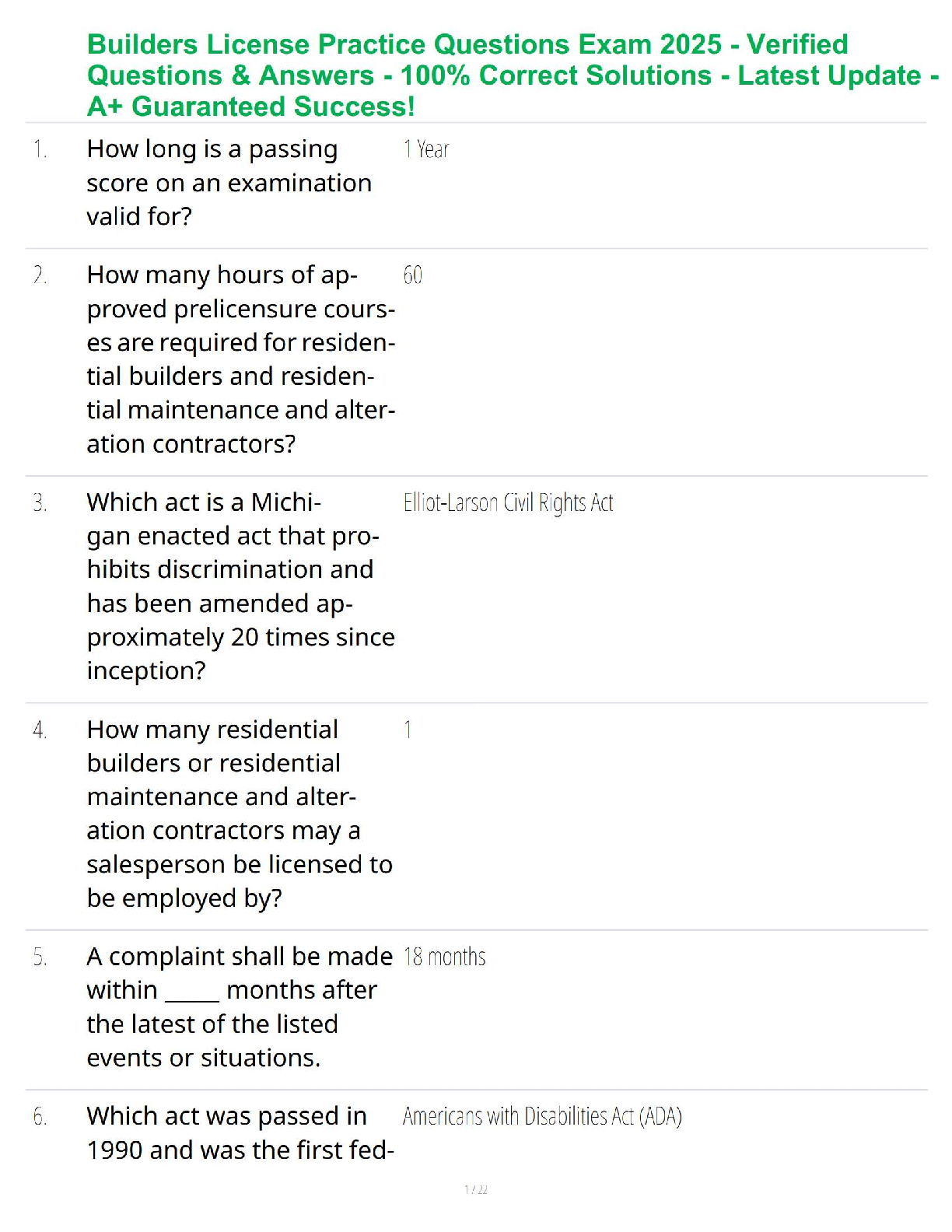Click the question about salesperson licensing
Screen dimensions: 952x1232
[239, 814]
